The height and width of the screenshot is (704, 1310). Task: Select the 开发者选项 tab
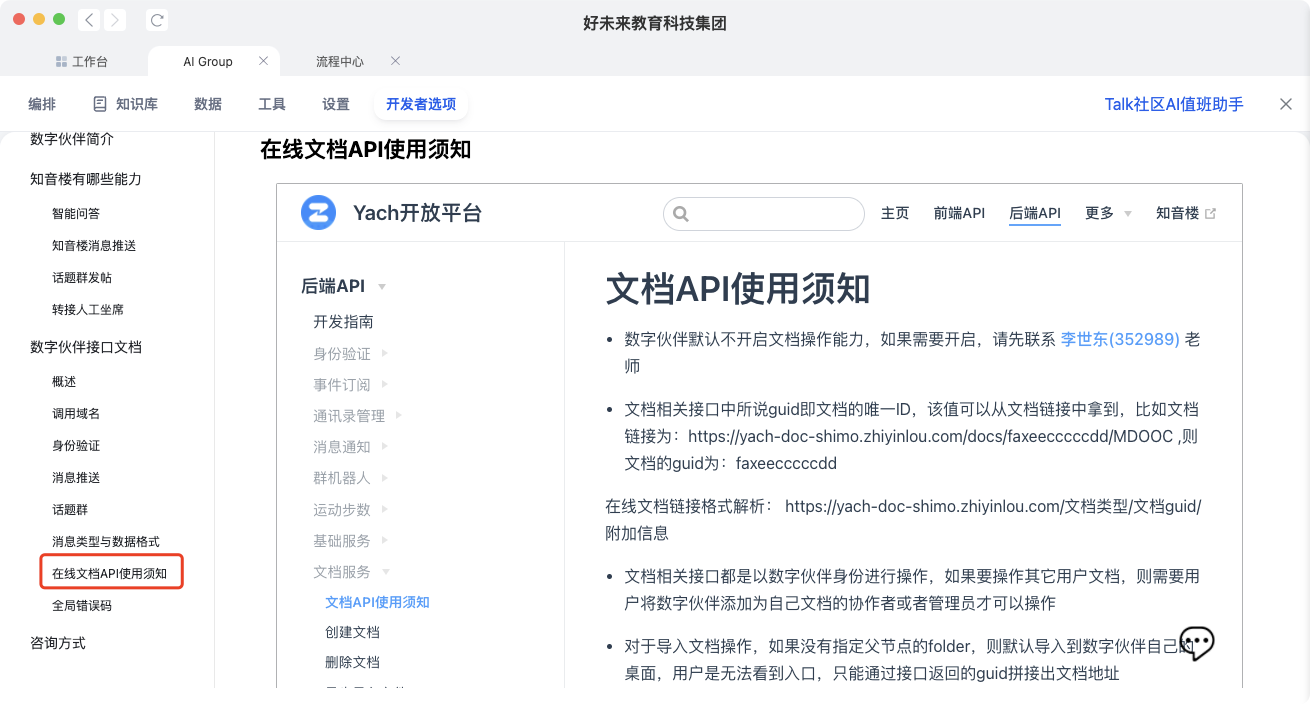(421, 104)
